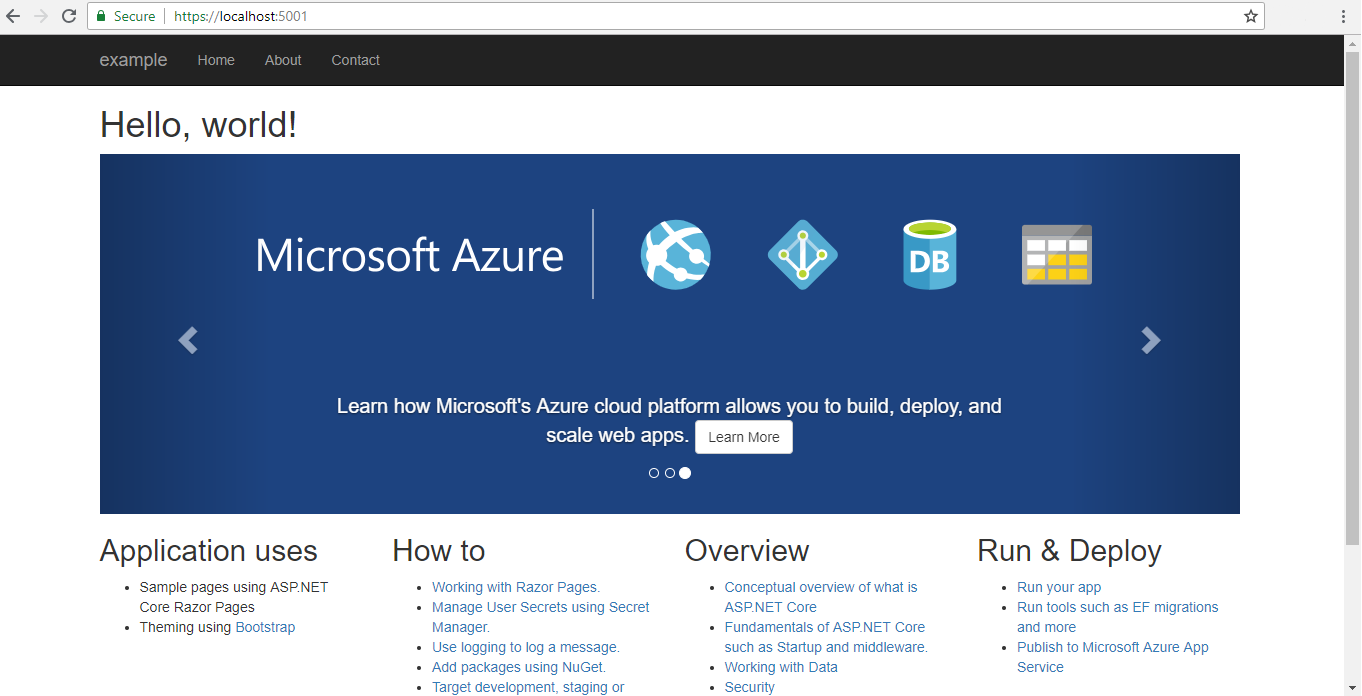The image size is (1362, 696).
Task: Select the second carousel indicator dot
Action: pos(670,472)
